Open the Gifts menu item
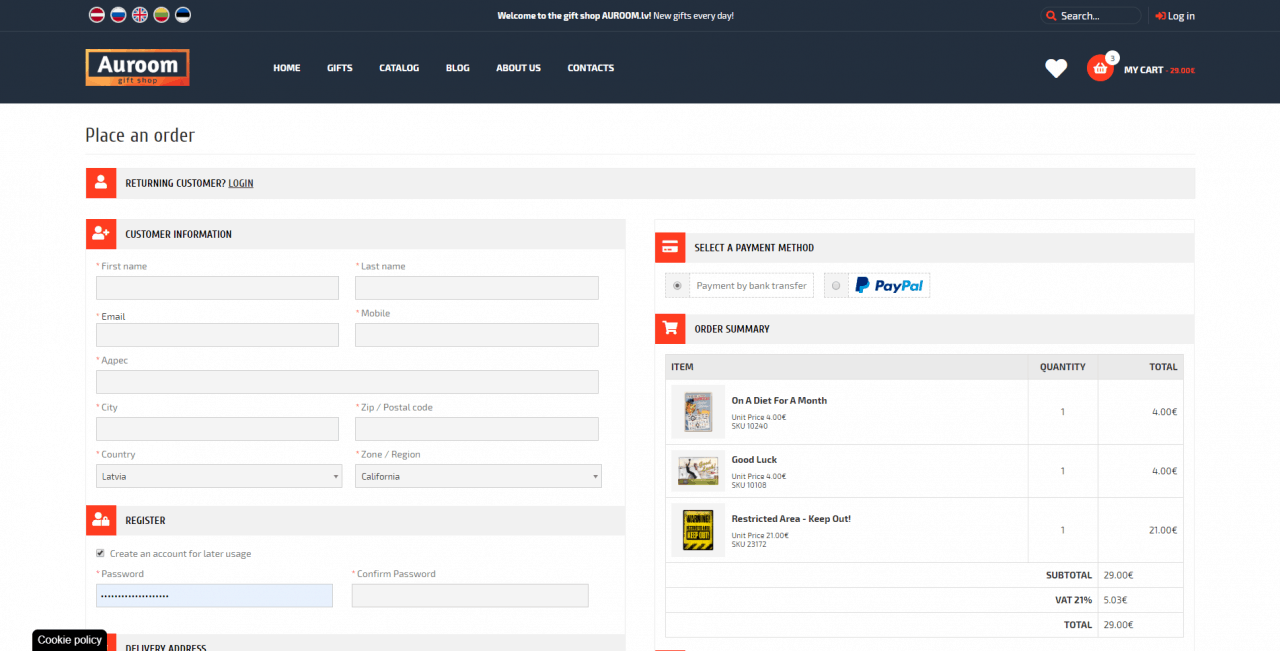 [340, 68]
